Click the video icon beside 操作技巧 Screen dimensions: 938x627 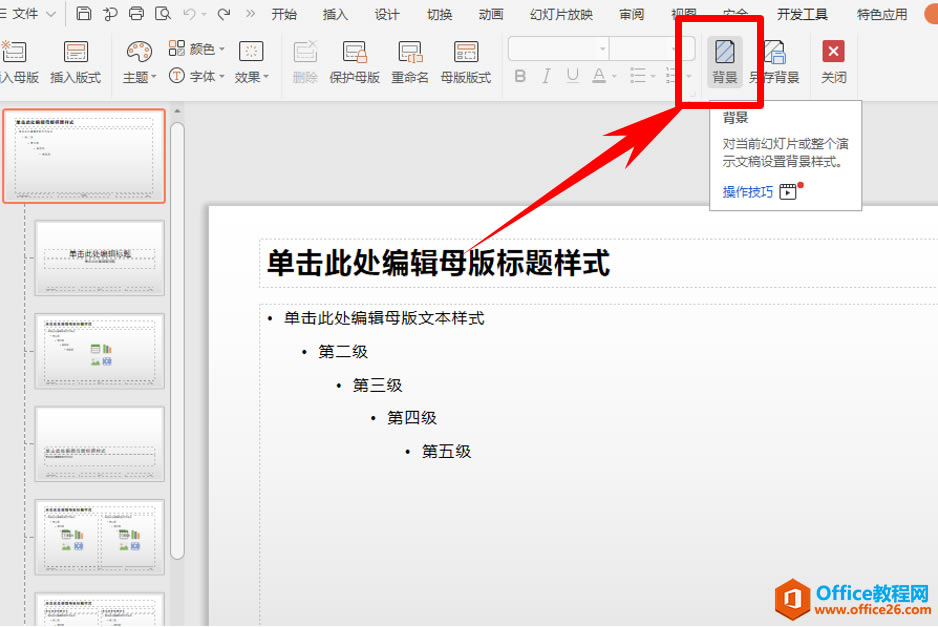point(788,191)
